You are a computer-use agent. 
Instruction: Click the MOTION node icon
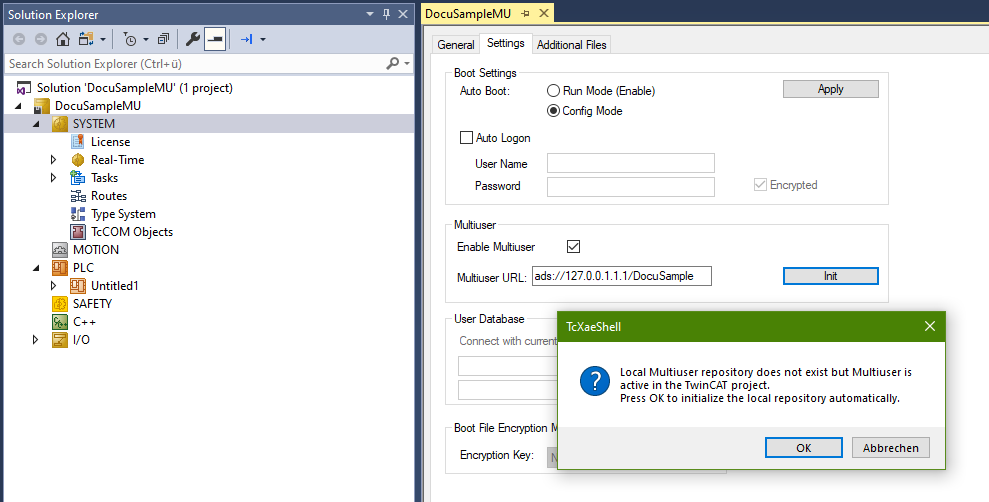click(60, 250)
